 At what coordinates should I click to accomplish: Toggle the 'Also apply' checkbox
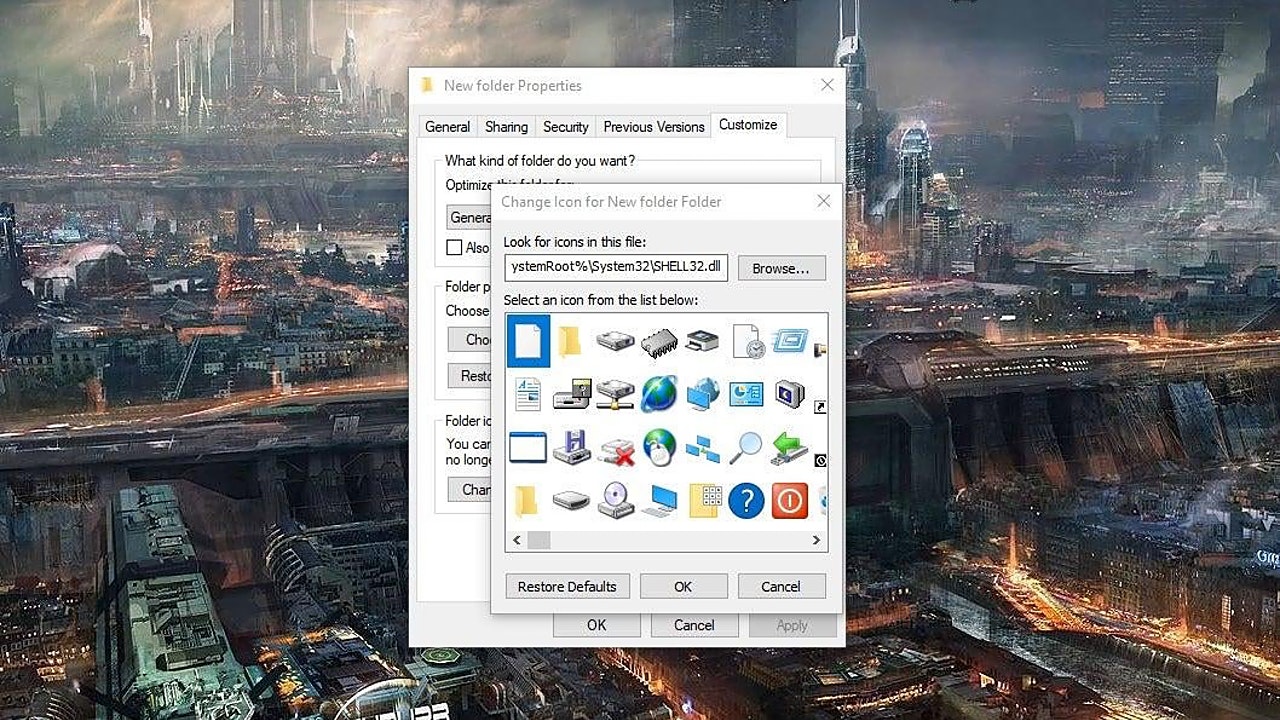[454, 247]
